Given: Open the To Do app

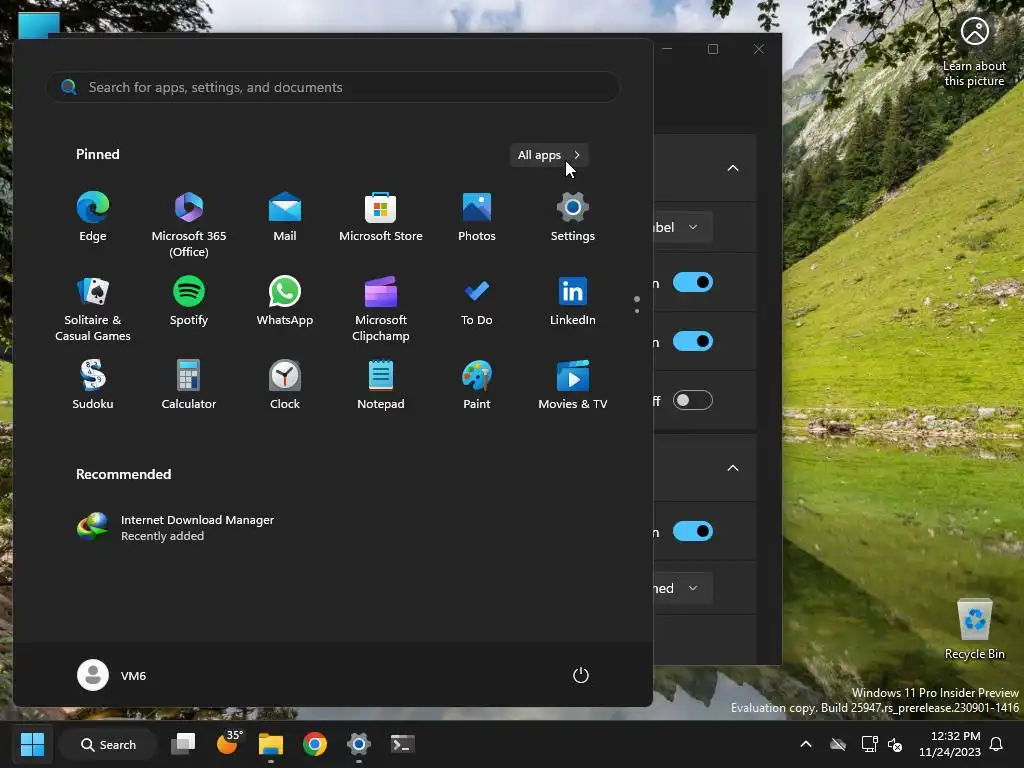Looking at the screenshot, I should pyautogui.click(x=477, y=301).
